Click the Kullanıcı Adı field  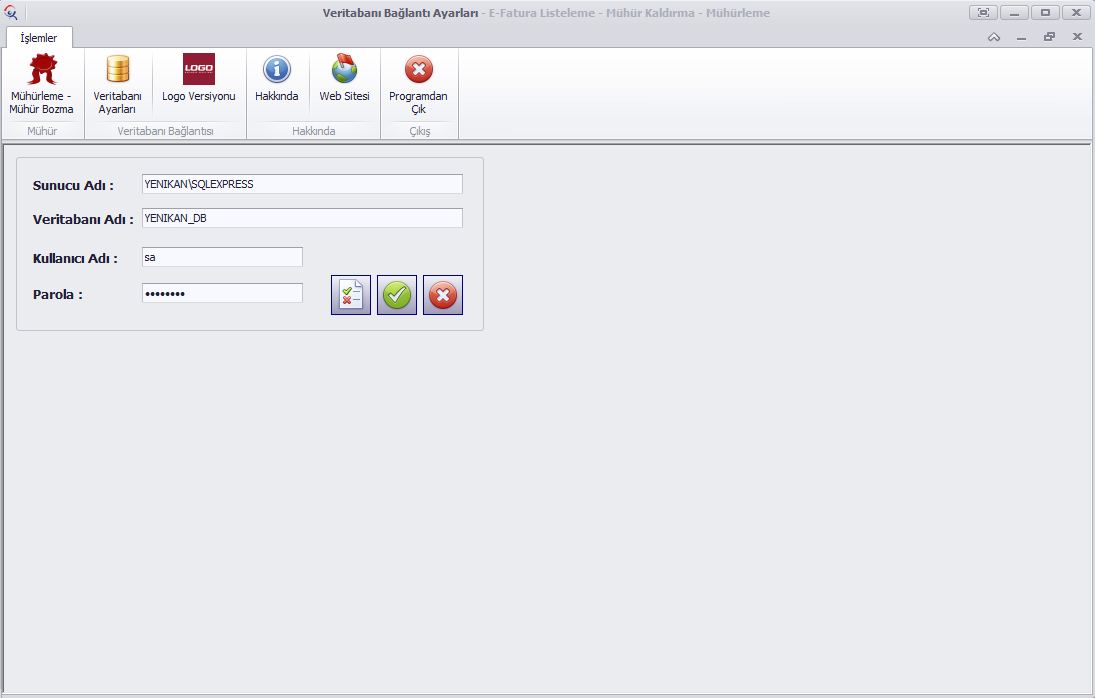222,257
